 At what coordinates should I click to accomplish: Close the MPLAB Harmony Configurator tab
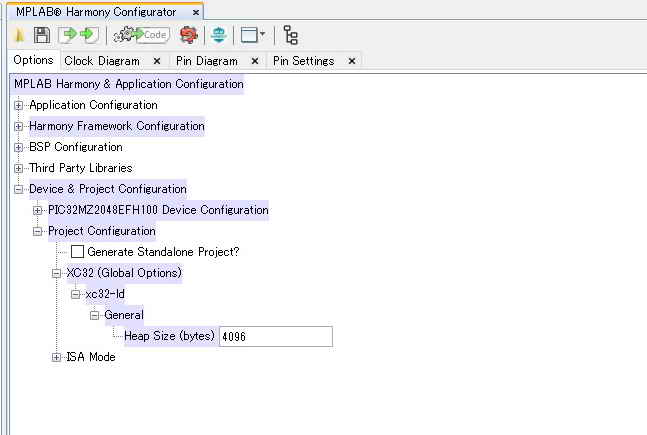[196, 12]
